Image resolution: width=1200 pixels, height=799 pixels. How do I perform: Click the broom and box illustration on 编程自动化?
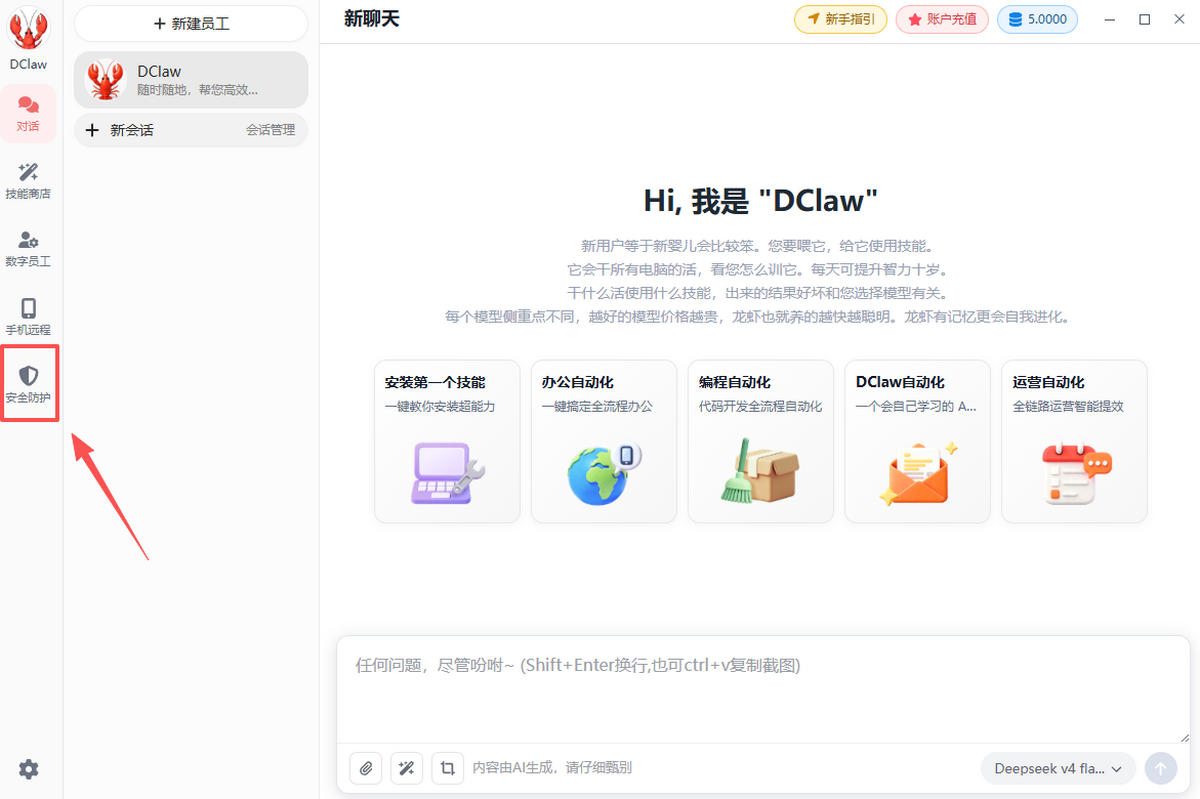click(x=760, y=470)
